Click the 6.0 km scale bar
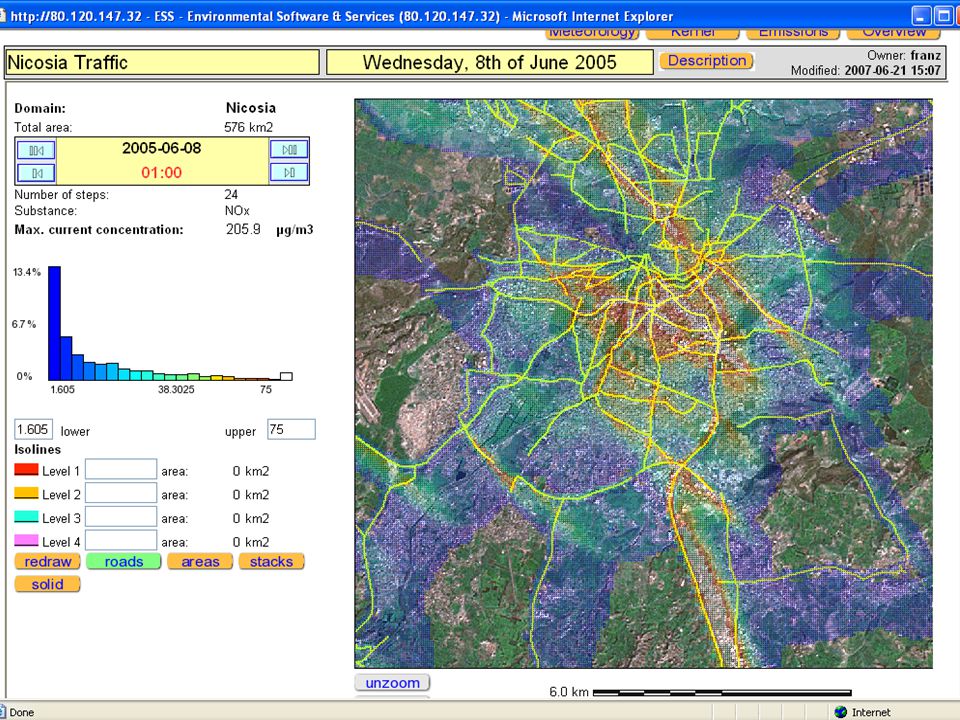Image resolution: width=960 pixels, height=720 pixels. coord(722,692)
